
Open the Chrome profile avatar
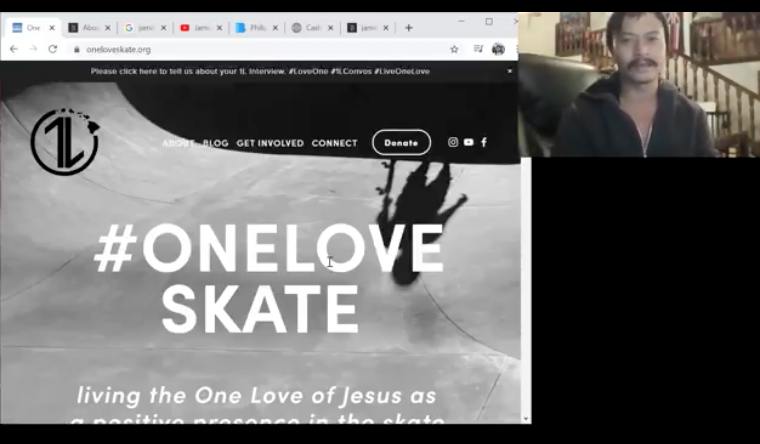(498, 49)
